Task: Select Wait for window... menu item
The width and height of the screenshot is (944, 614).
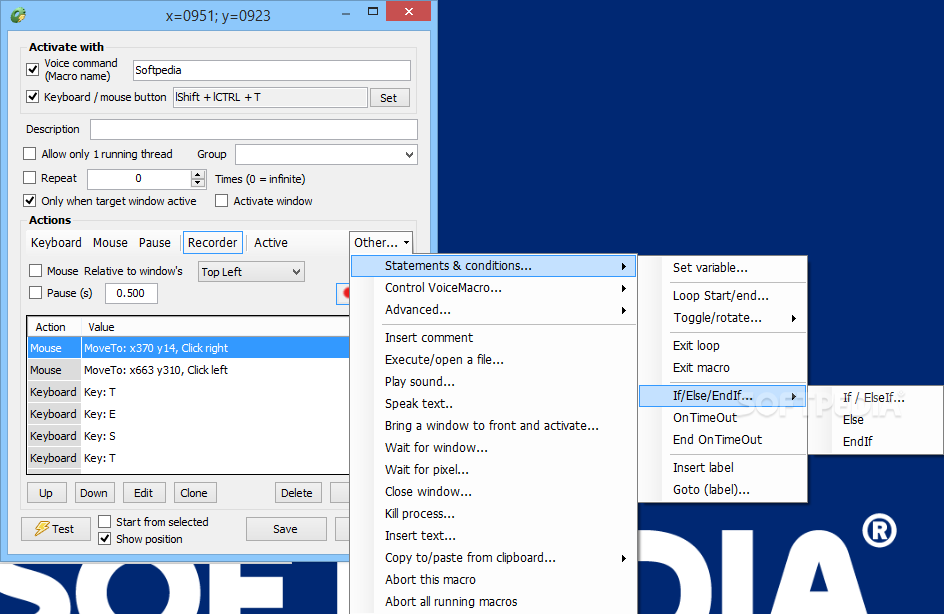Action: 493,448
